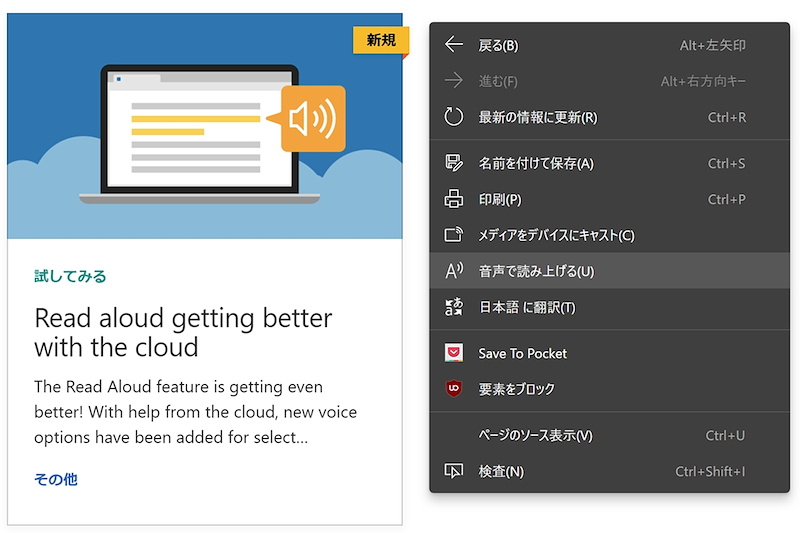This screenshot has width=800, height=533.
Task: Click the printer icon
Action: (454, 199)
